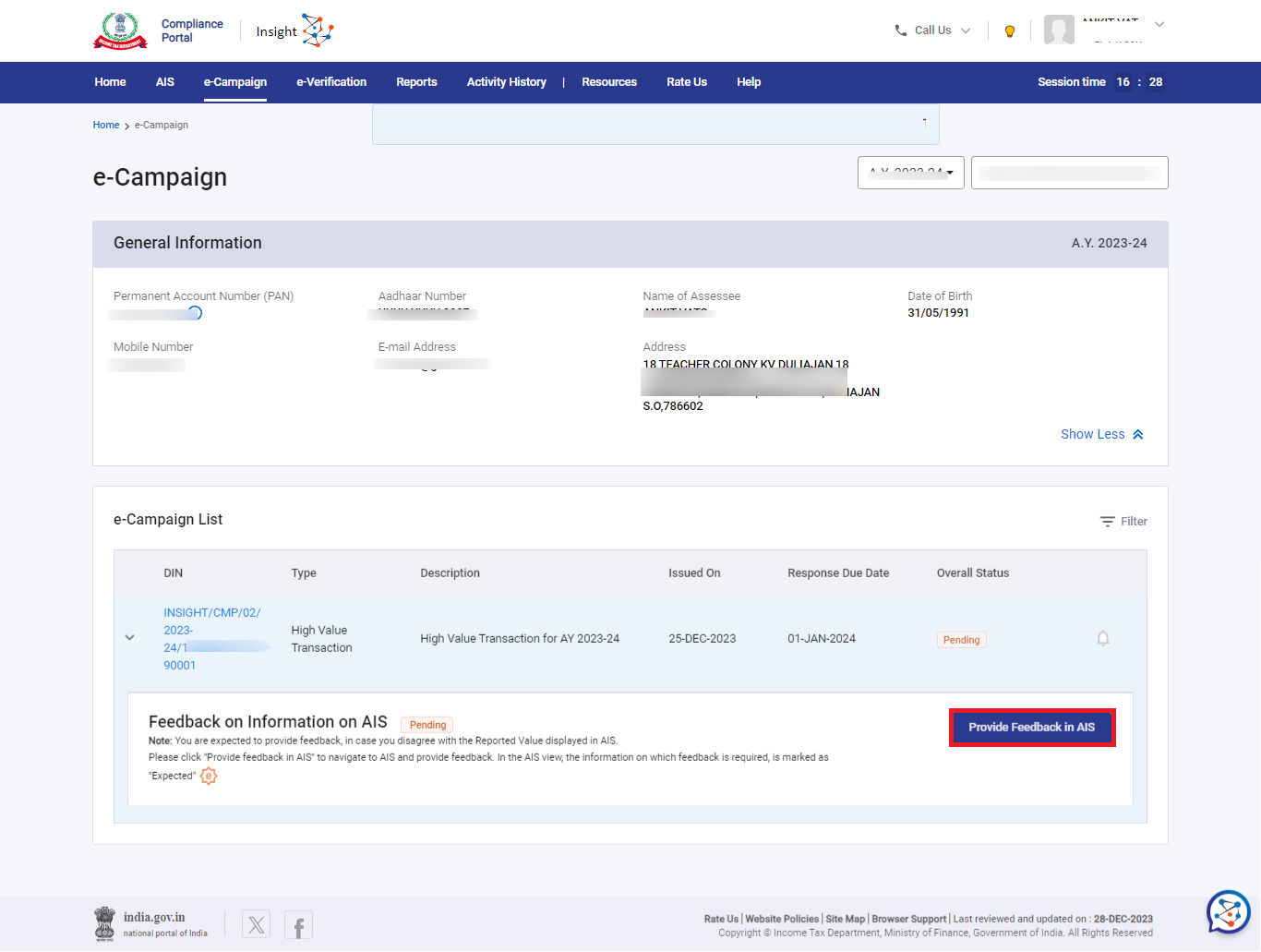Click the blank field beside year dropdown

(1069, 173)
